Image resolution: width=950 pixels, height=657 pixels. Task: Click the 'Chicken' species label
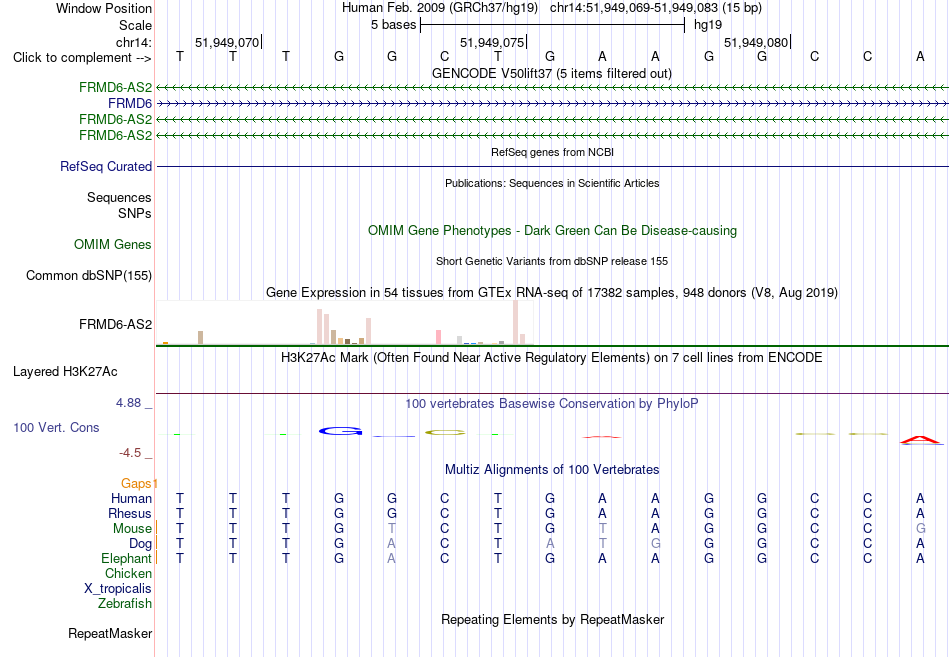128,573
